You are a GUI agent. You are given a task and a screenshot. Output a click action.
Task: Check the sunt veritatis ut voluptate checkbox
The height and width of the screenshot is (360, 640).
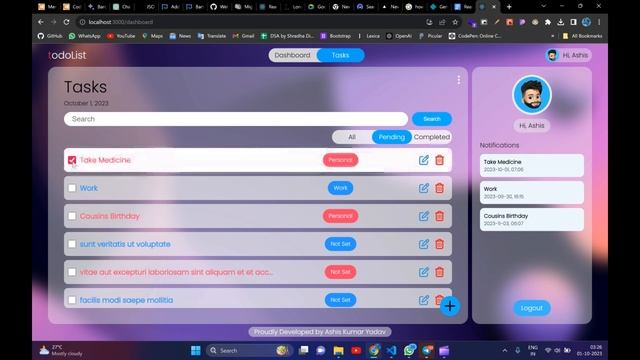[x=72, y=244]
